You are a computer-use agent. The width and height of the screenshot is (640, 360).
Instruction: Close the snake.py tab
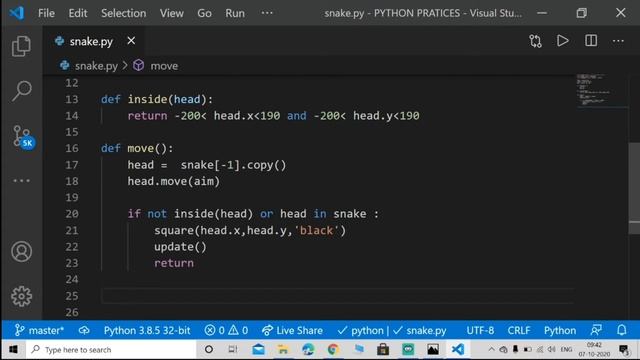pos(131,41)
